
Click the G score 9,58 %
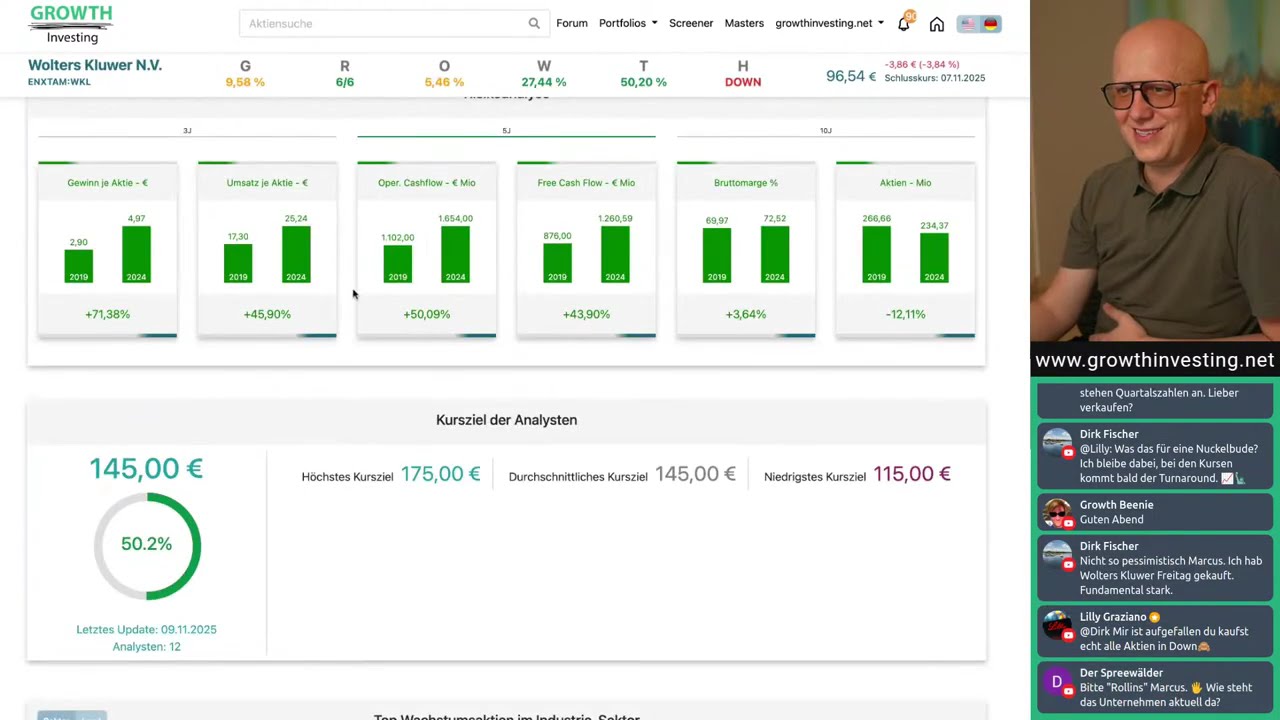click(x=245, y=82)
